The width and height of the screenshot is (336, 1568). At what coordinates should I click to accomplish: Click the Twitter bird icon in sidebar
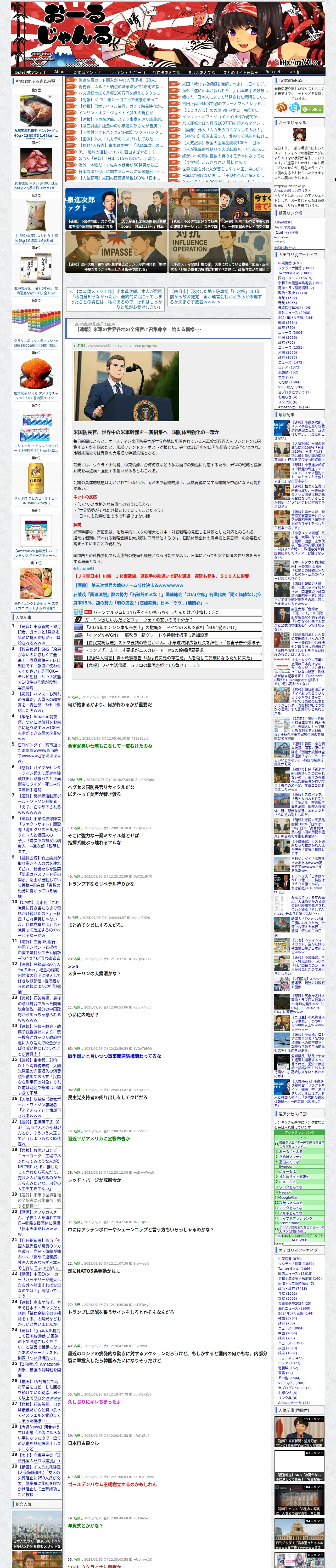[295, 108]
